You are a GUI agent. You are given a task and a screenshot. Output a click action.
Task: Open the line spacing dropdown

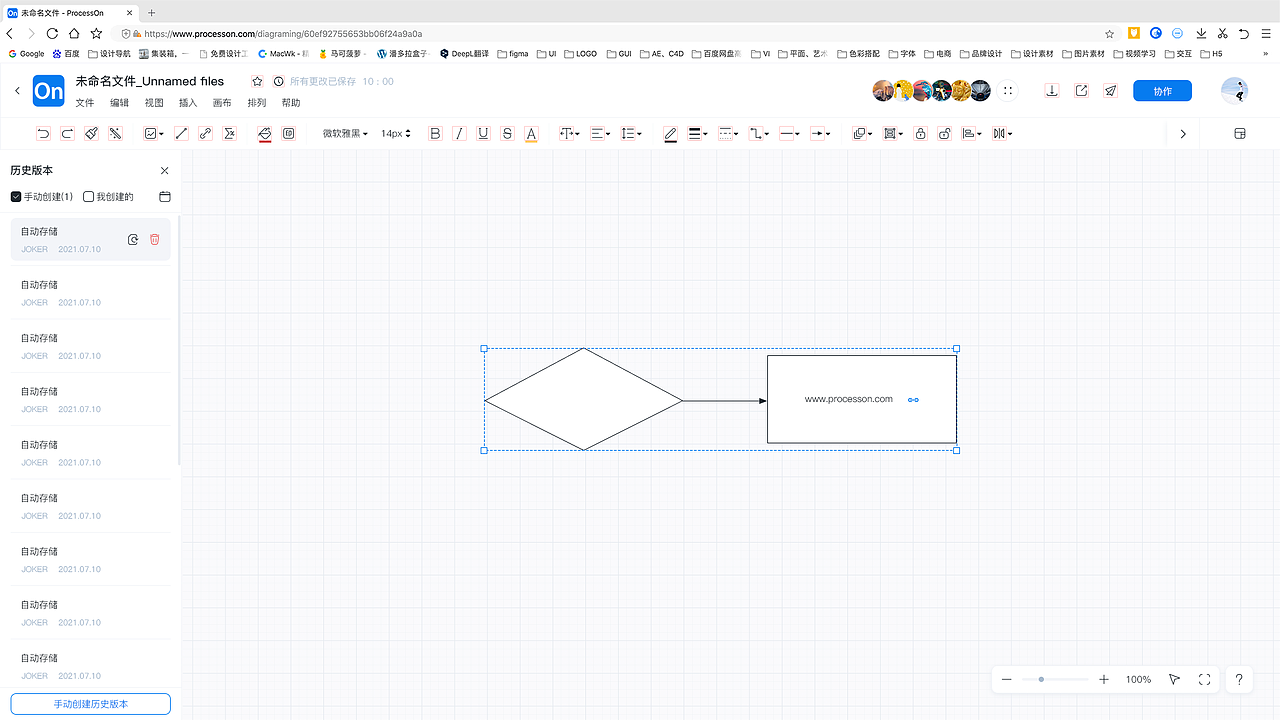click(x=631, y=133)
